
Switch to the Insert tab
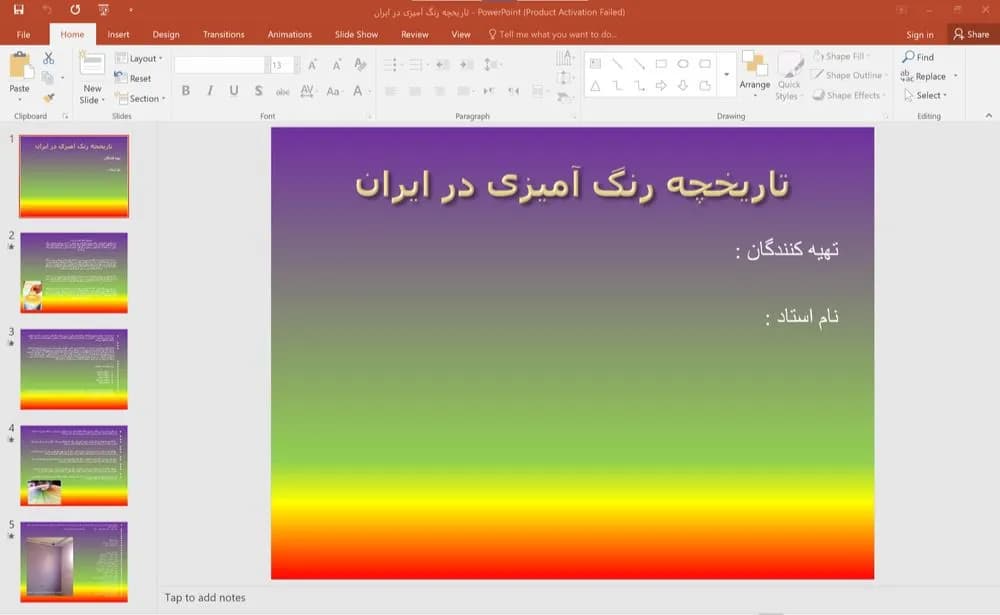pyautogui.click(x=118, y=34)
